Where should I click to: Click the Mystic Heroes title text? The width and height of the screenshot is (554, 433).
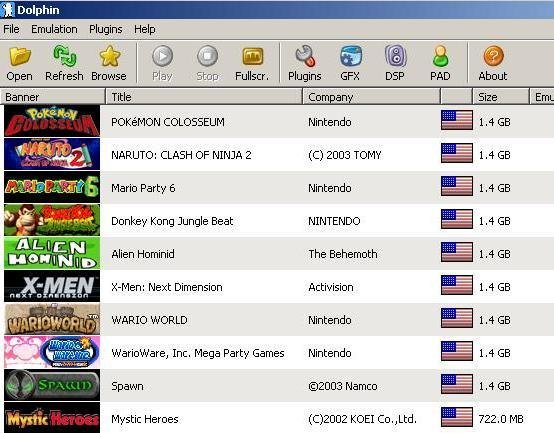[145, 419]
